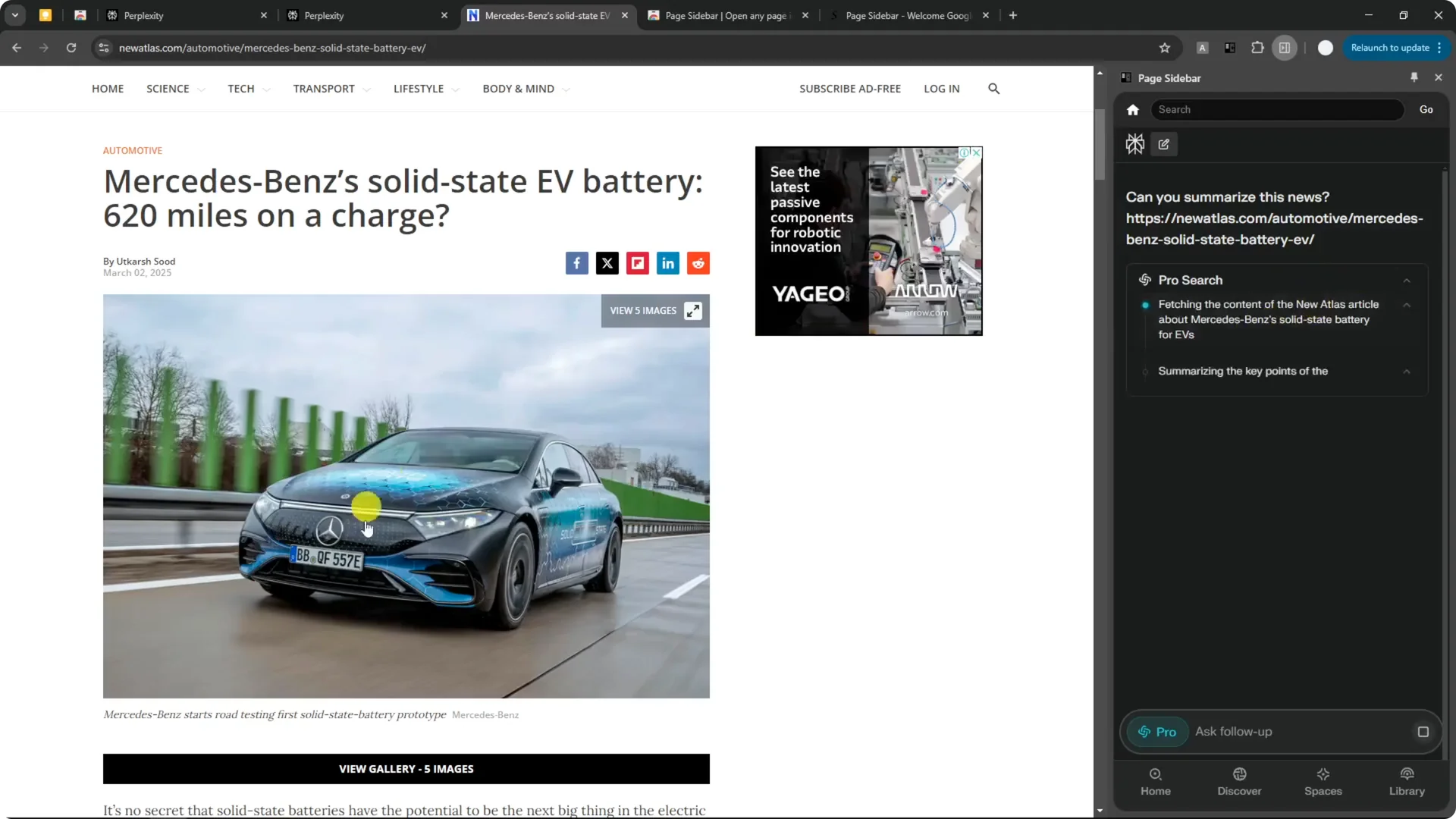Select the Spaces icon in Perplexity sidebar
The height and width of the screenshot is (819, 1456).
pos(1323,781)
